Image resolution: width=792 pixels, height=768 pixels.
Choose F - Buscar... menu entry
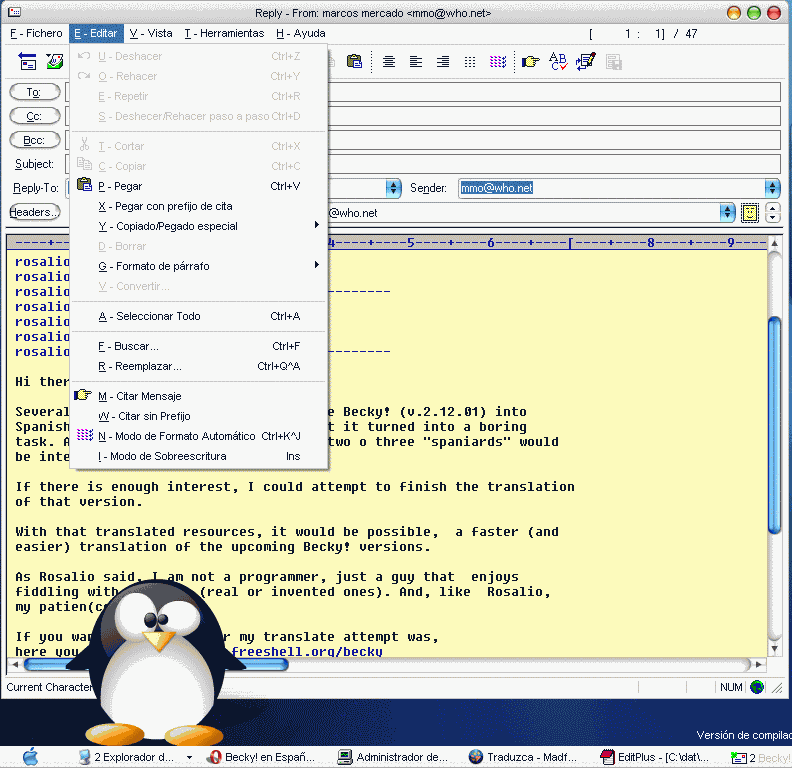(x=199, y=346)
